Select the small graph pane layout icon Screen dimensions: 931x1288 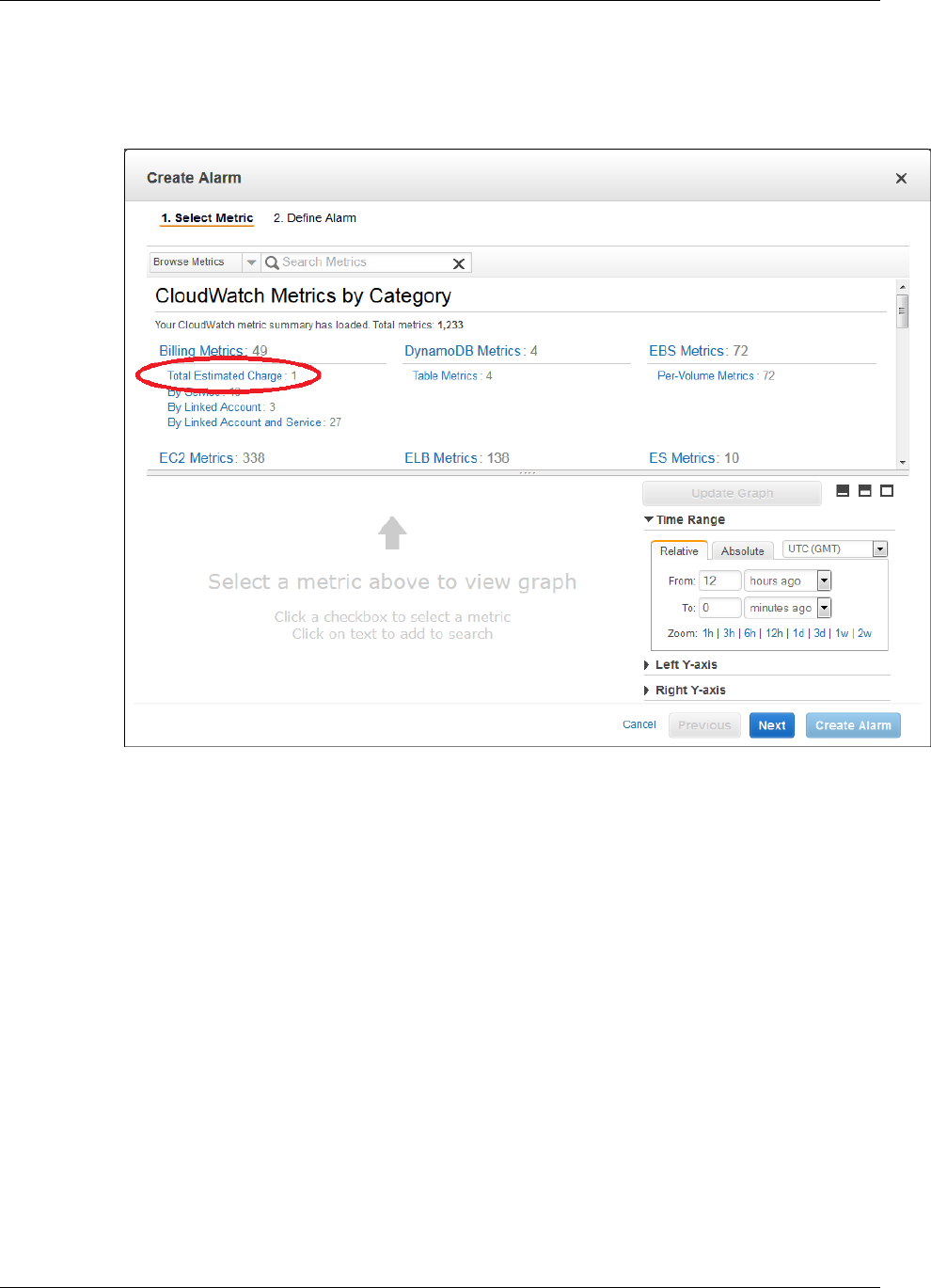[843, 490]
